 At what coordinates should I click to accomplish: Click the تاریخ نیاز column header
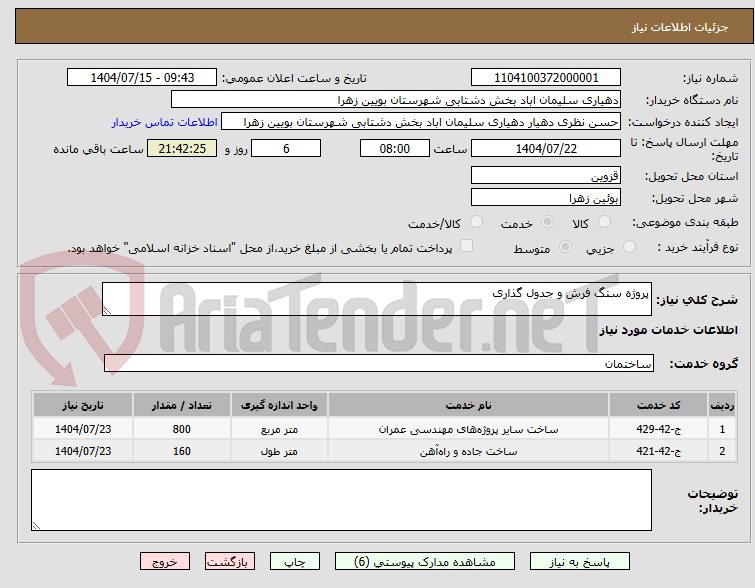[83, 405]
